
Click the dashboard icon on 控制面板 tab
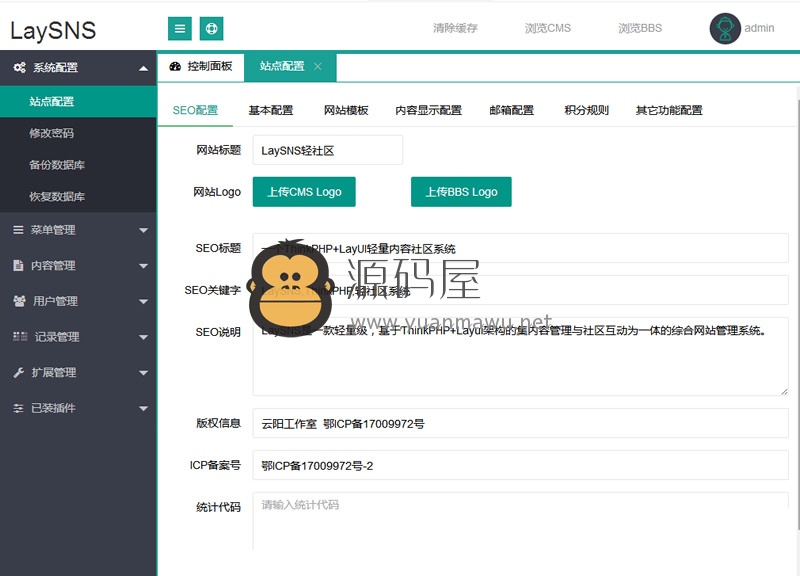coord(175,66)
